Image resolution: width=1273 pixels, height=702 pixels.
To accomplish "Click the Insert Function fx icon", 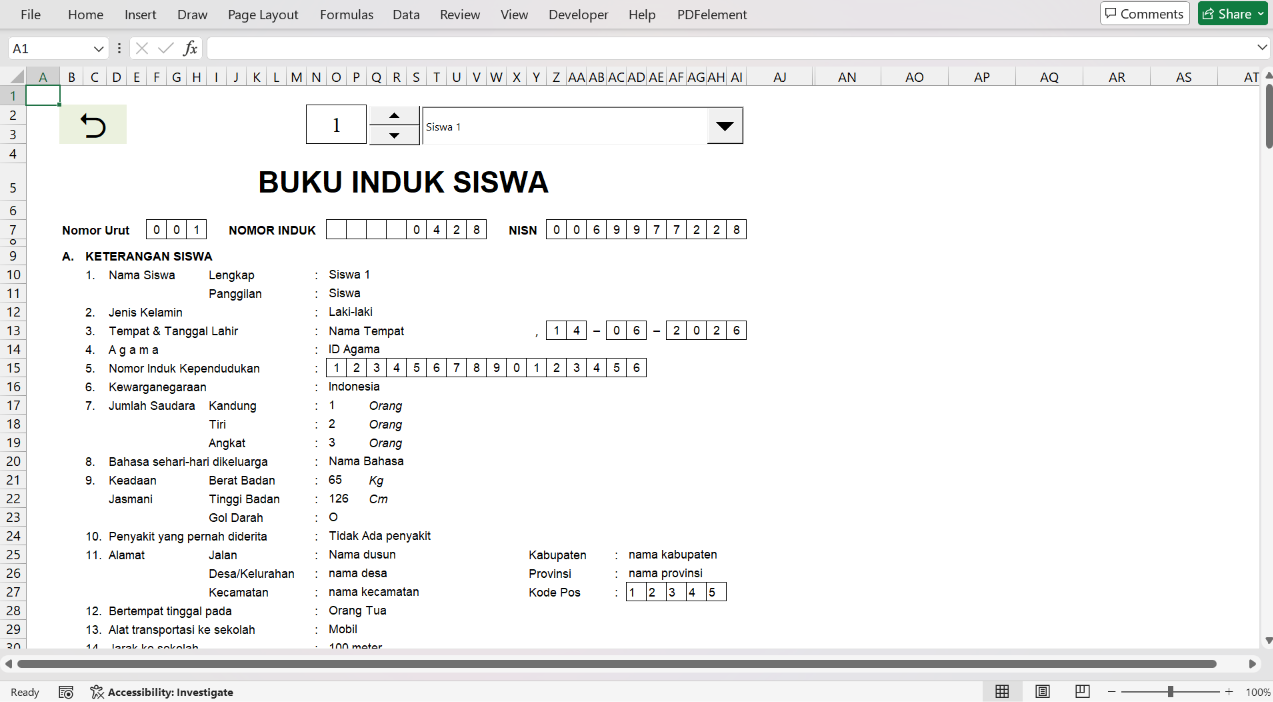I will 190,48.
